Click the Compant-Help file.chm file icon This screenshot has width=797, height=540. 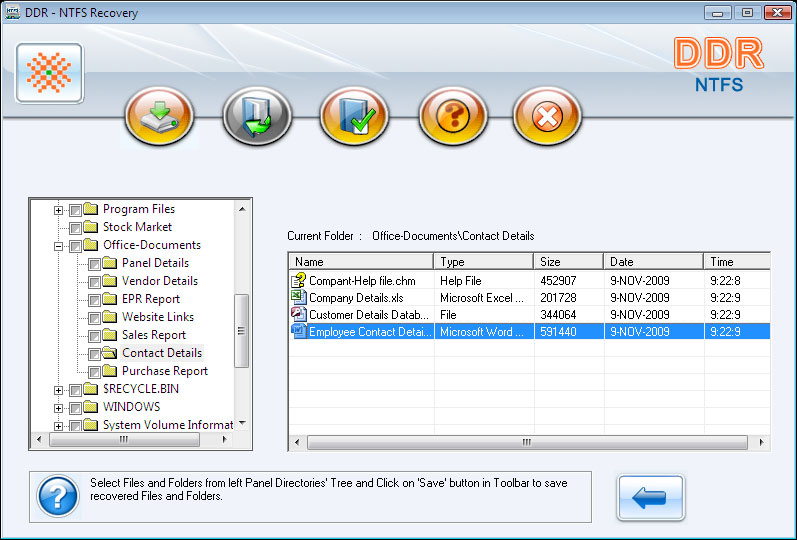coord(298,280)
